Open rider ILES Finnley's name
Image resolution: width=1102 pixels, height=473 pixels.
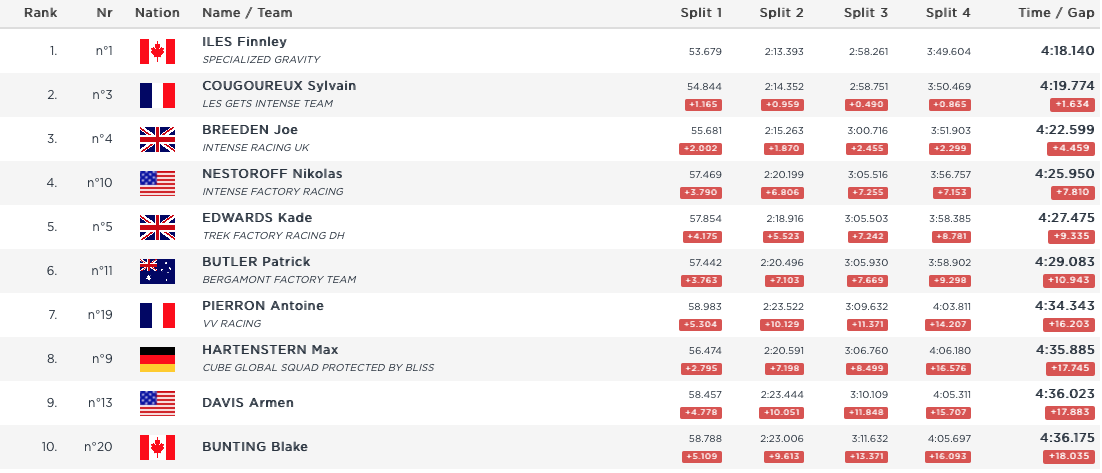coord(244,42)
